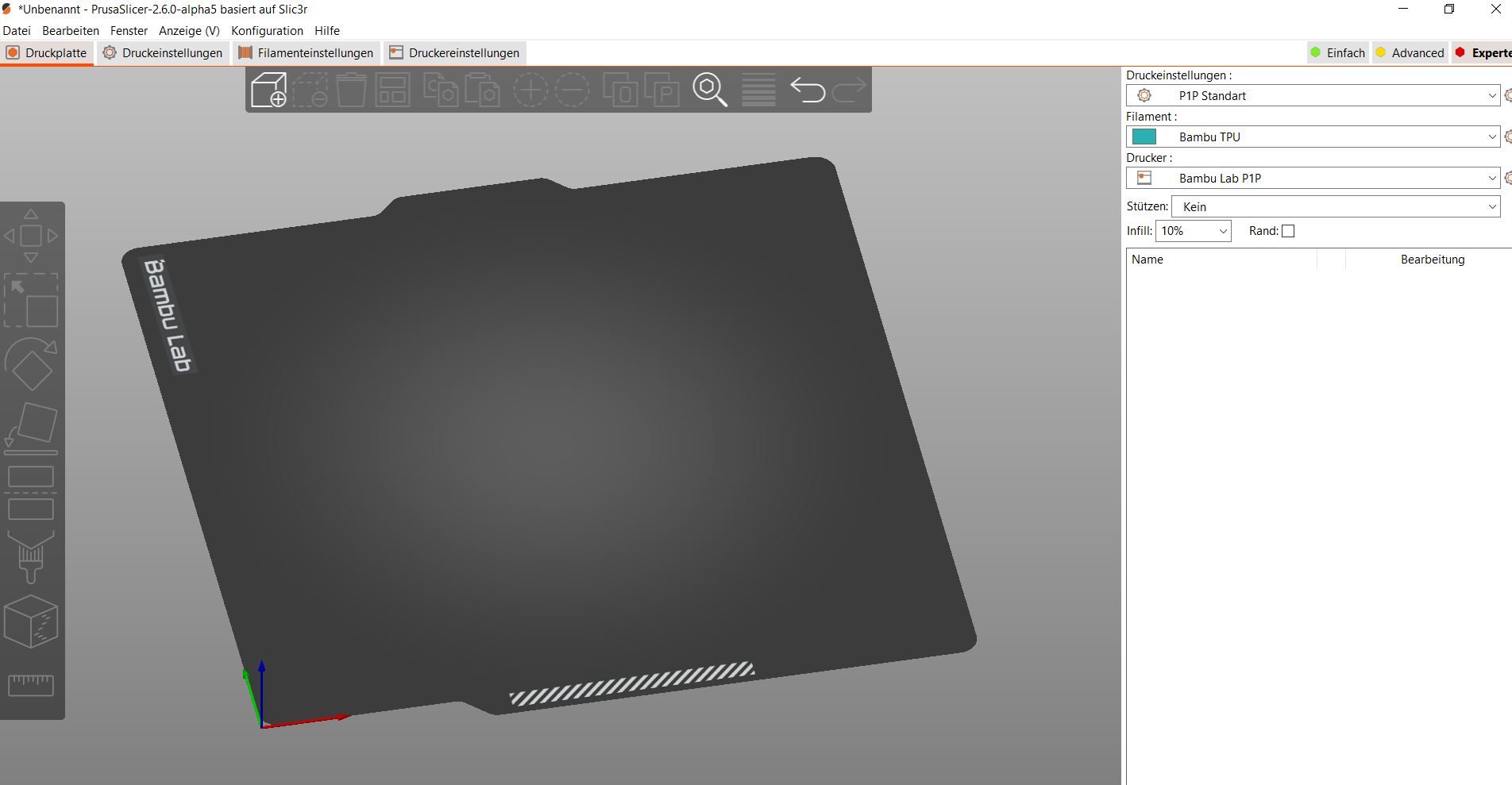
Task: Select the Place on face tool
Action: (31, 429)
